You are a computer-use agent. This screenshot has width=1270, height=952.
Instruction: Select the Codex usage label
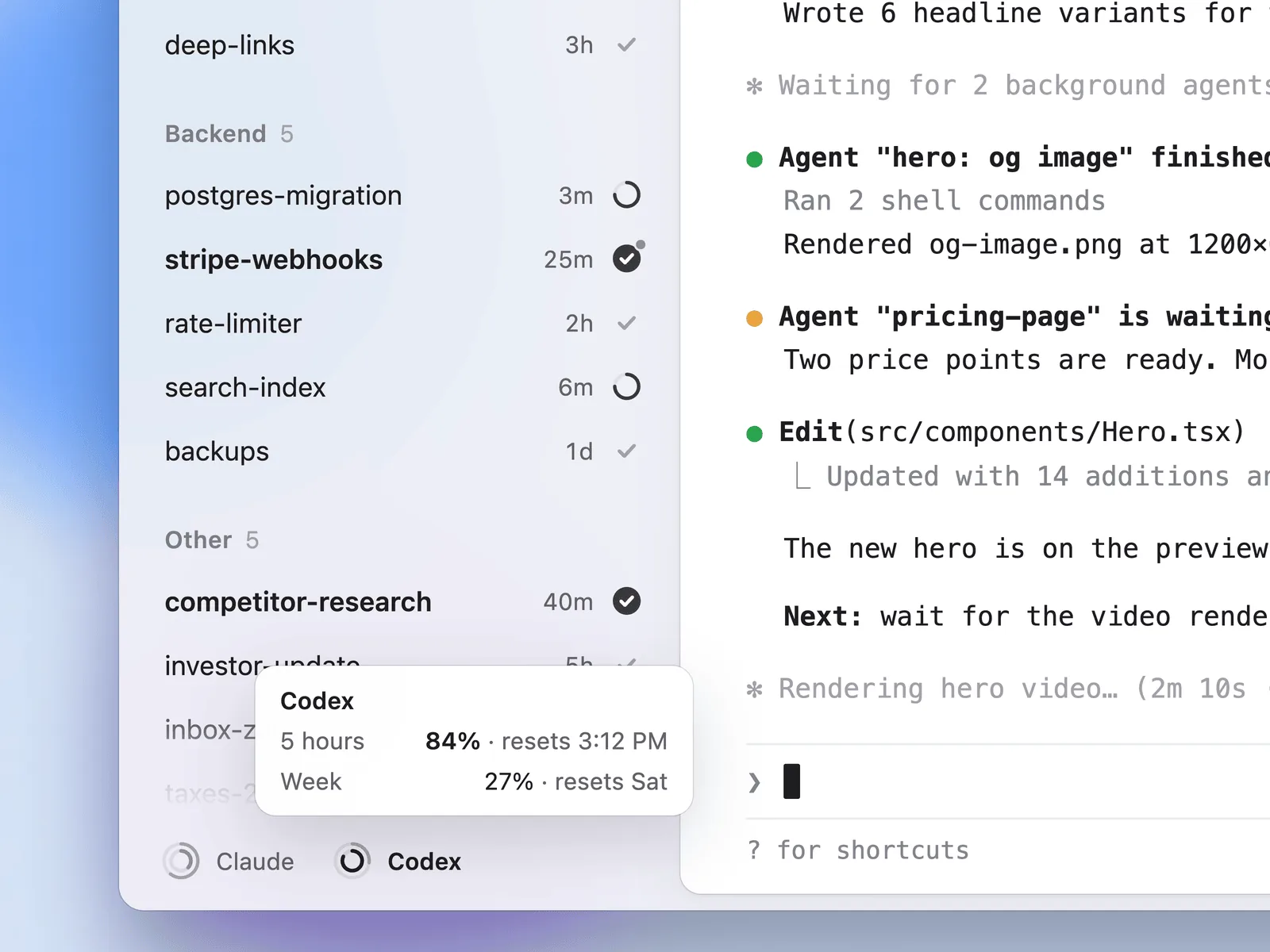[x=424, y=862]
